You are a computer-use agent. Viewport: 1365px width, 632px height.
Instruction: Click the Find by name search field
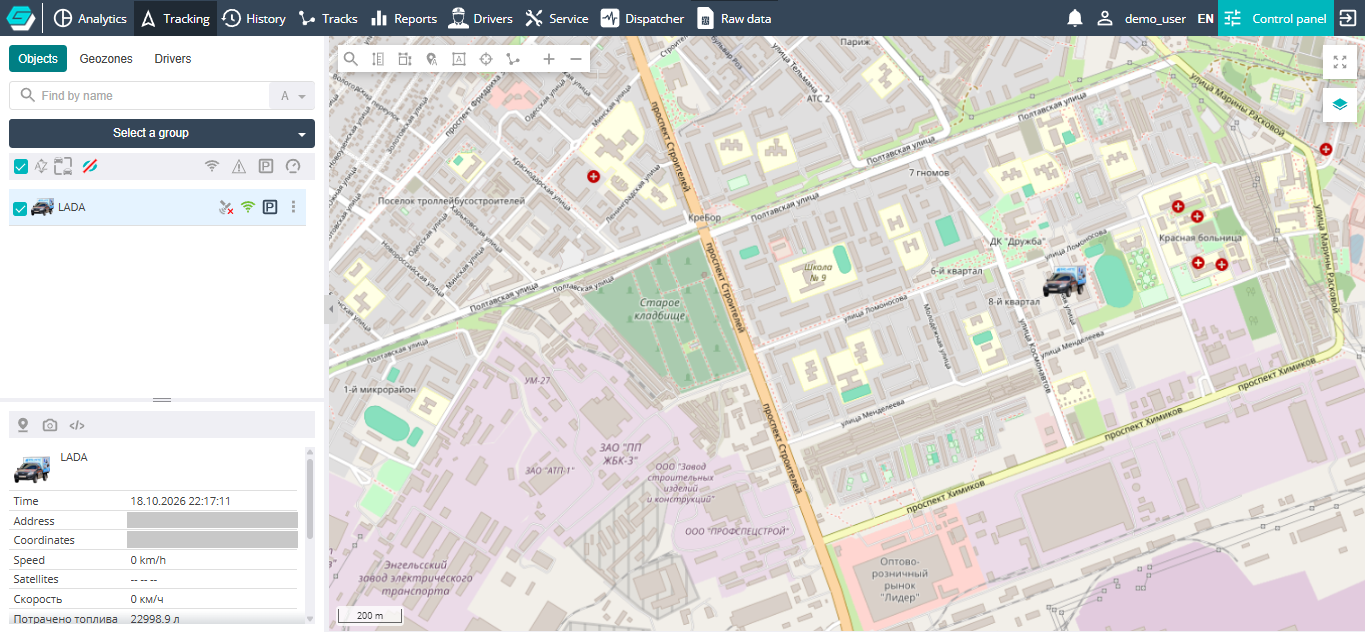pos(140,96)
